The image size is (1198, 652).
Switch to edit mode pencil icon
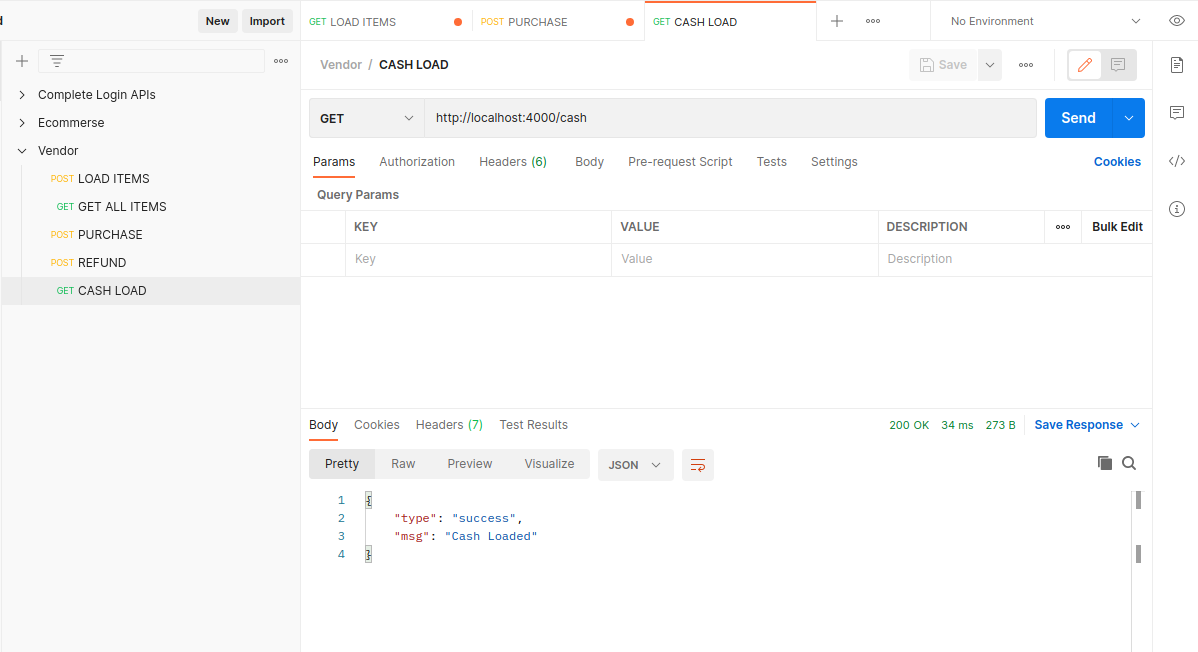1084,65
